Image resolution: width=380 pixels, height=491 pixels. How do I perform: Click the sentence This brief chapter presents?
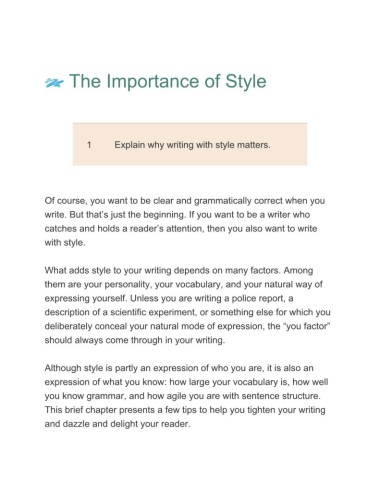click(x=185, y=417)
